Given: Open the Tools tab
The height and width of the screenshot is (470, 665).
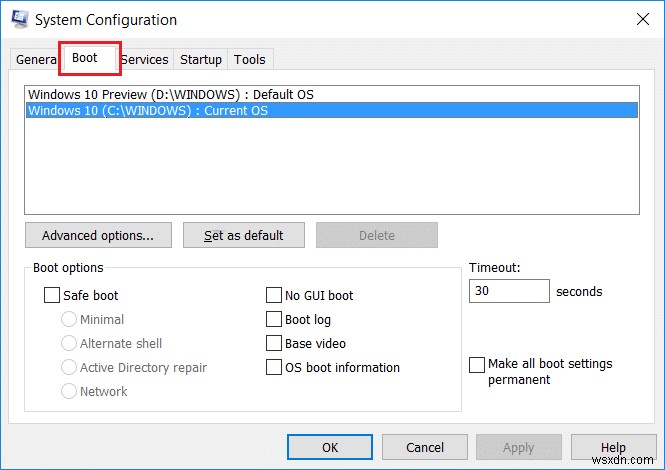Looking at the screenshot, I should pyautogui.click(x=250, y=60).
